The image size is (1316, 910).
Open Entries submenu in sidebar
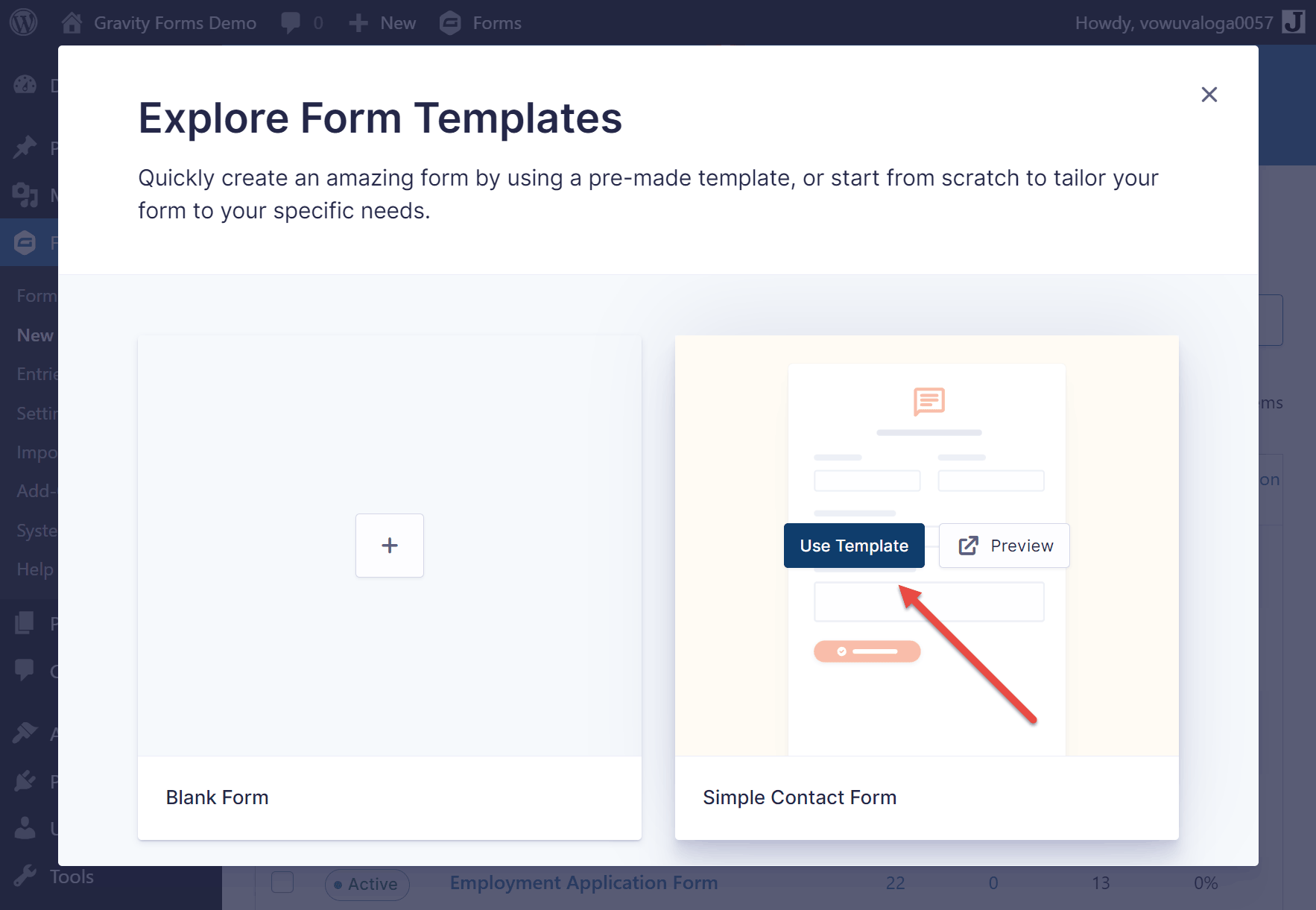(x=37, y=374)
